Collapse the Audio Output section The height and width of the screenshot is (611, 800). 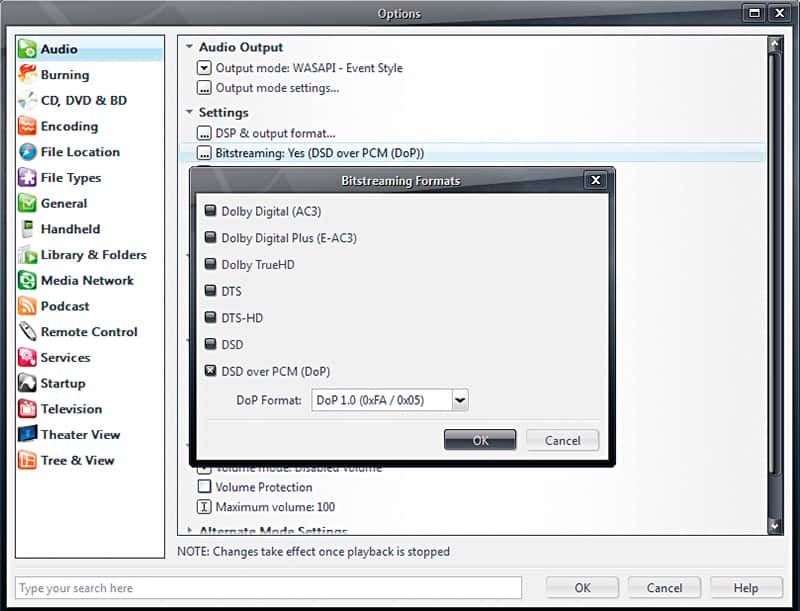pos(189,47)
